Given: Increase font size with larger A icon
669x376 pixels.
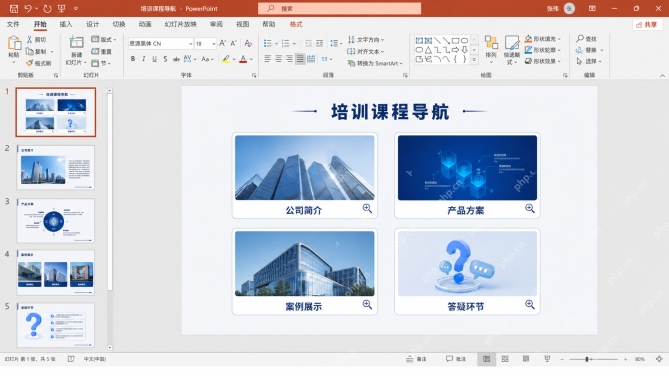Looking at the screenshot, I should coord(222,43).
